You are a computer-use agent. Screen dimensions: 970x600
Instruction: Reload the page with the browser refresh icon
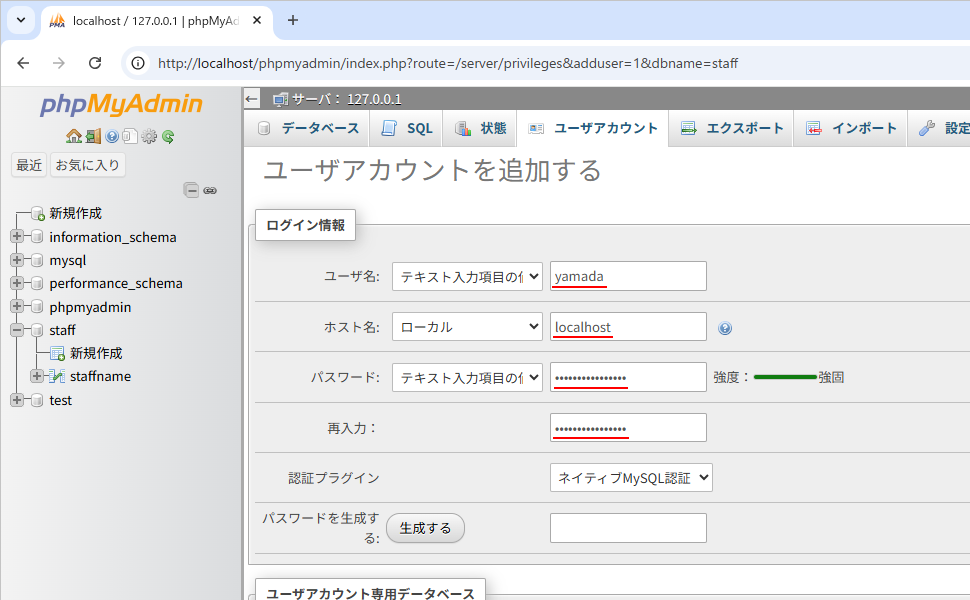[x=95, y=62]
